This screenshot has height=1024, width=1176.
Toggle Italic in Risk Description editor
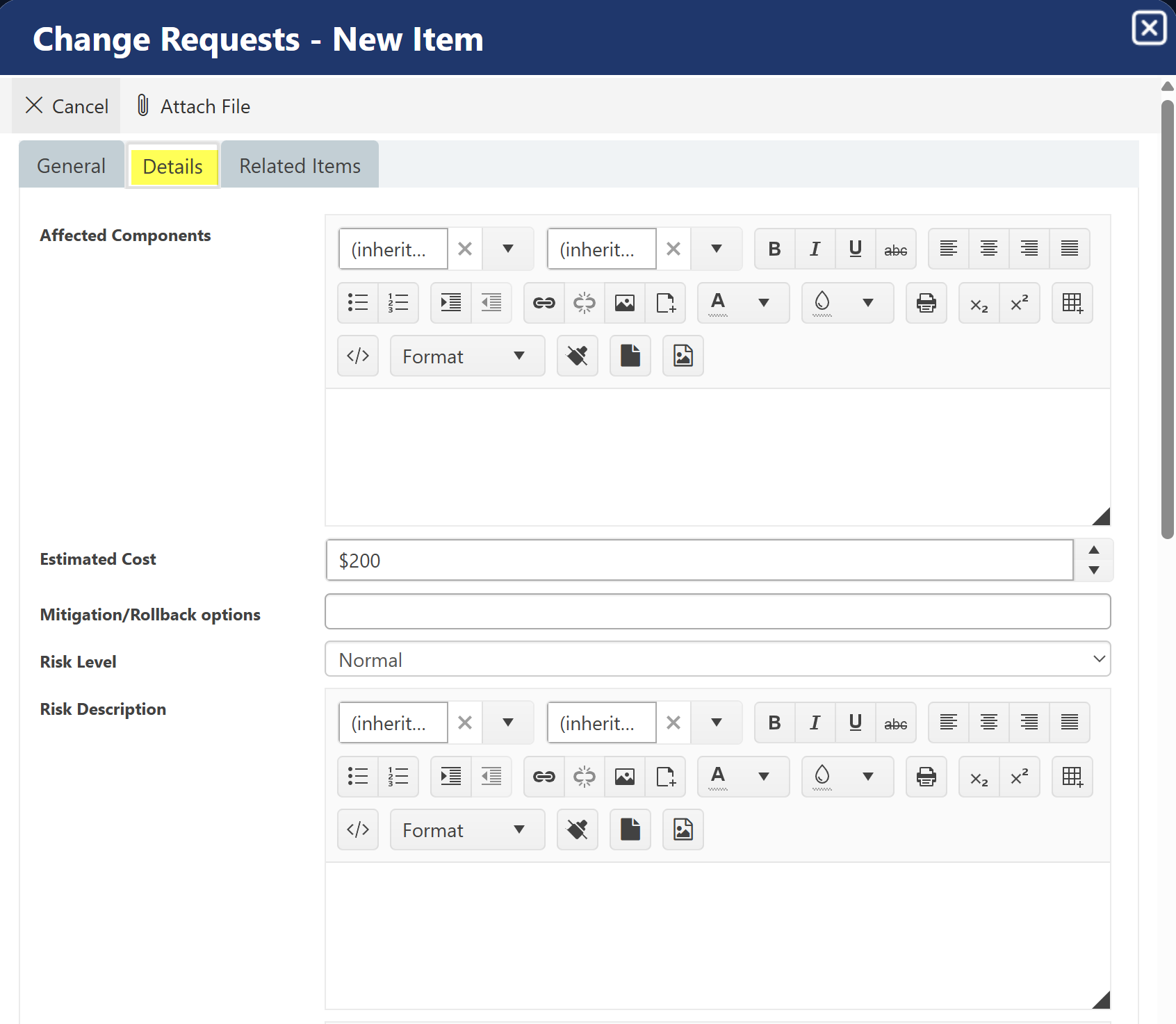pyautogui.click(x=815, y=723)
